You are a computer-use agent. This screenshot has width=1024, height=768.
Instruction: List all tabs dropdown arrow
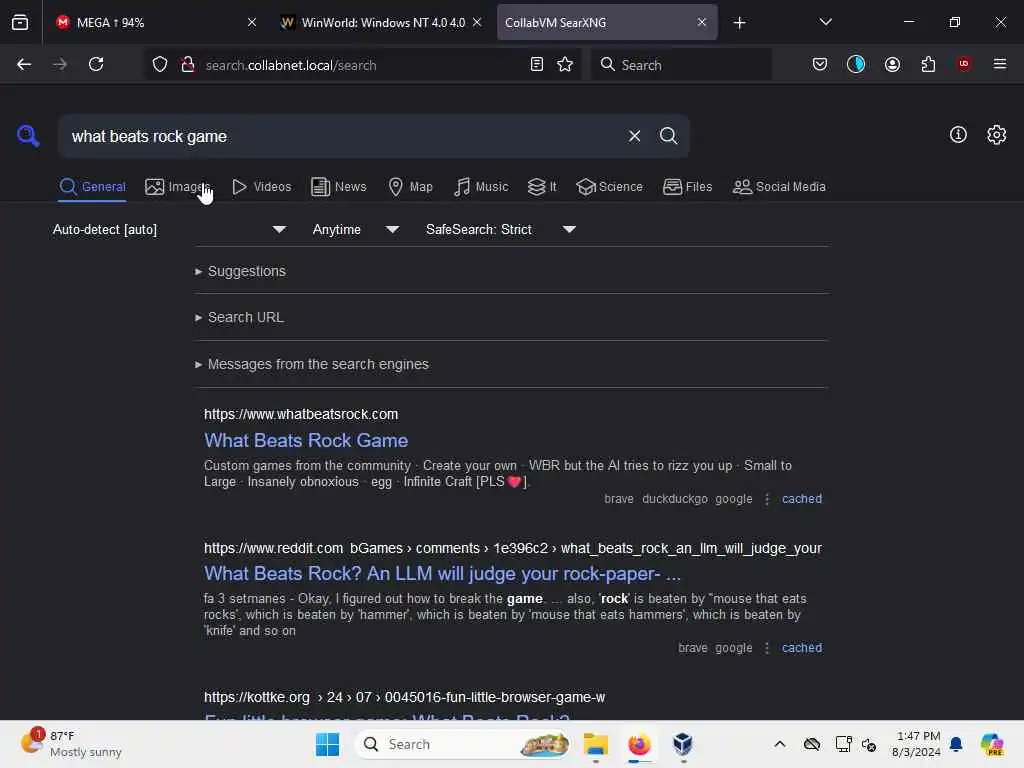click(825, 22)
